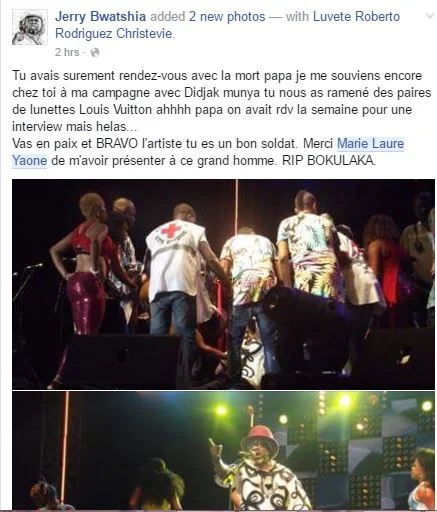
Task: Open tagged profile 'Luvete Roberto' link
Action: (x=356, y=17)
